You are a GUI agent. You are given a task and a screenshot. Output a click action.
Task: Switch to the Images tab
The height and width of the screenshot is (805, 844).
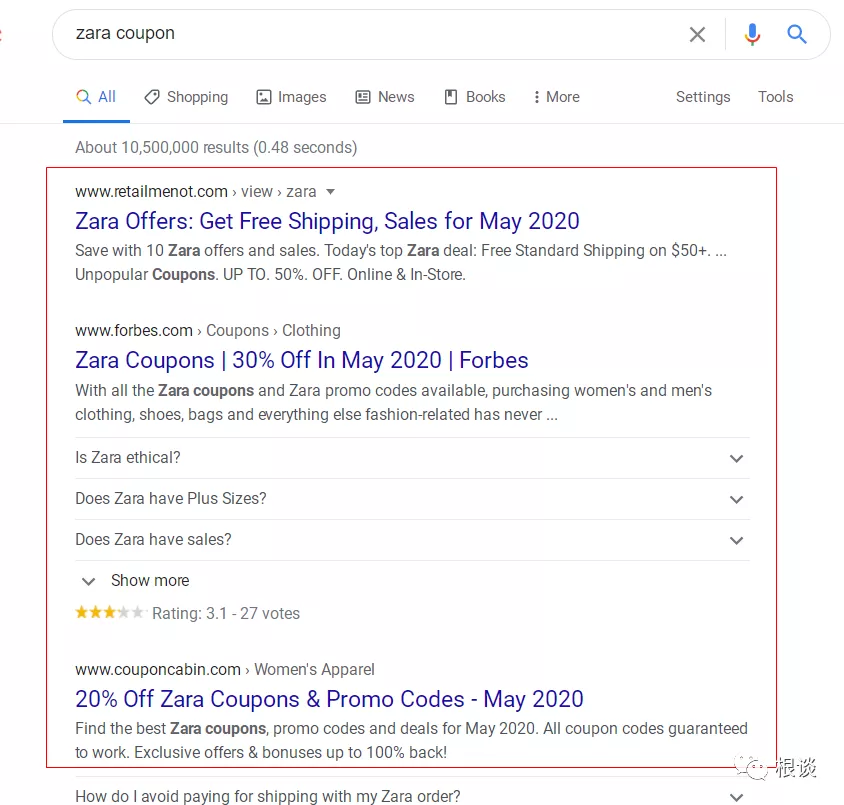point(291,97)
